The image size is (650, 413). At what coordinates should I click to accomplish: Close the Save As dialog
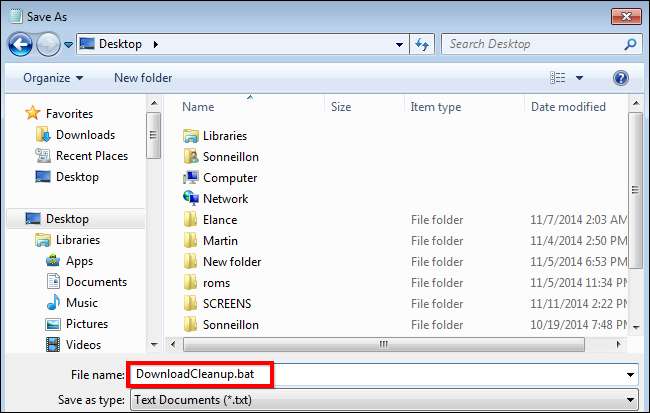[626, 17]
